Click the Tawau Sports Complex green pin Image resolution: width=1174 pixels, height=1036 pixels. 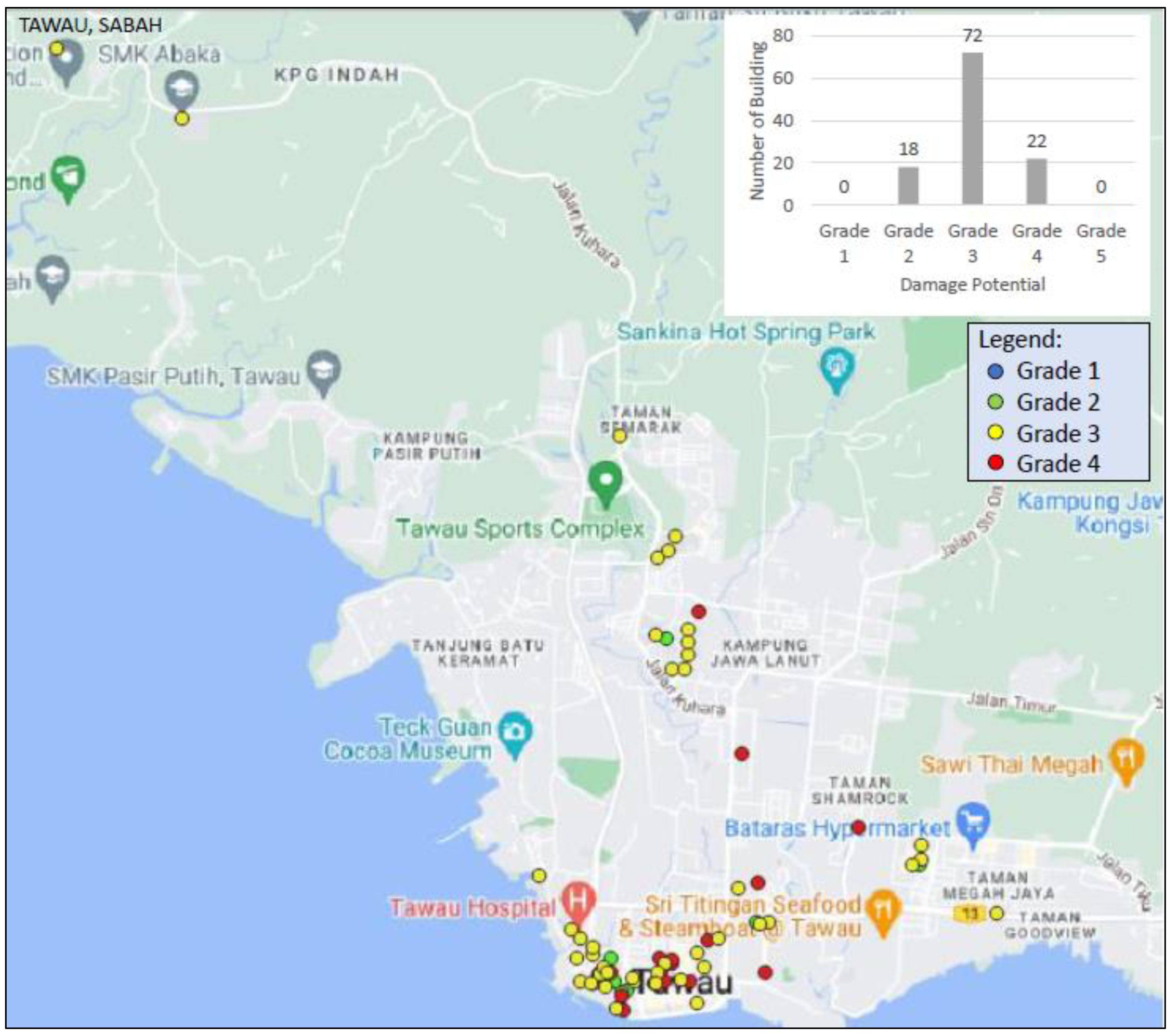point(605,480)
